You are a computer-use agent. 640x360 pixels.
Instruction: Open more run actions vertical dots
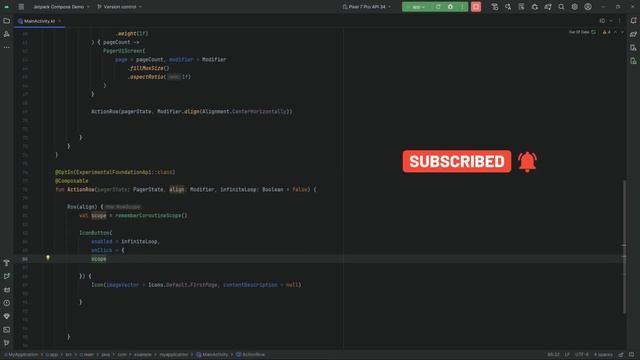[x=462, y=7]
